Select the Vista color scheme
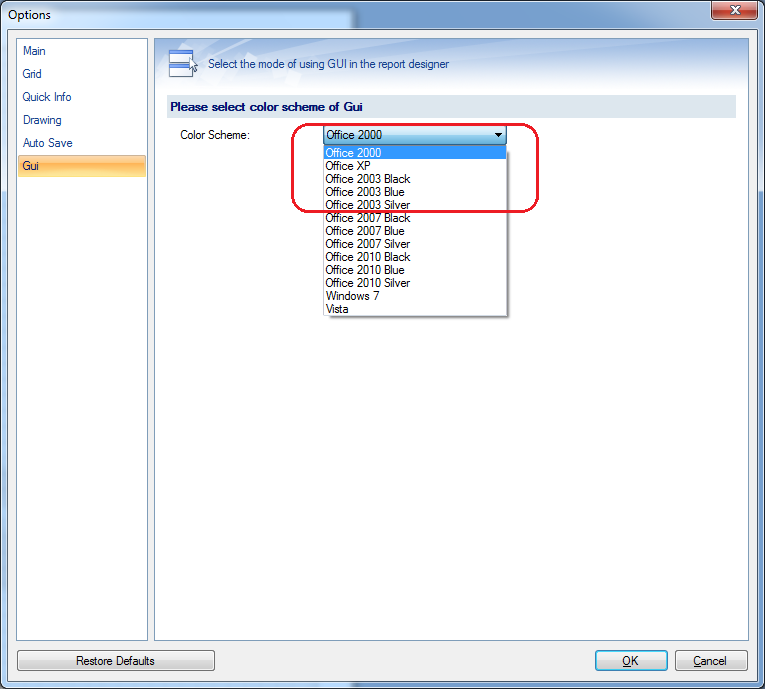 click(x=415, y=309)
